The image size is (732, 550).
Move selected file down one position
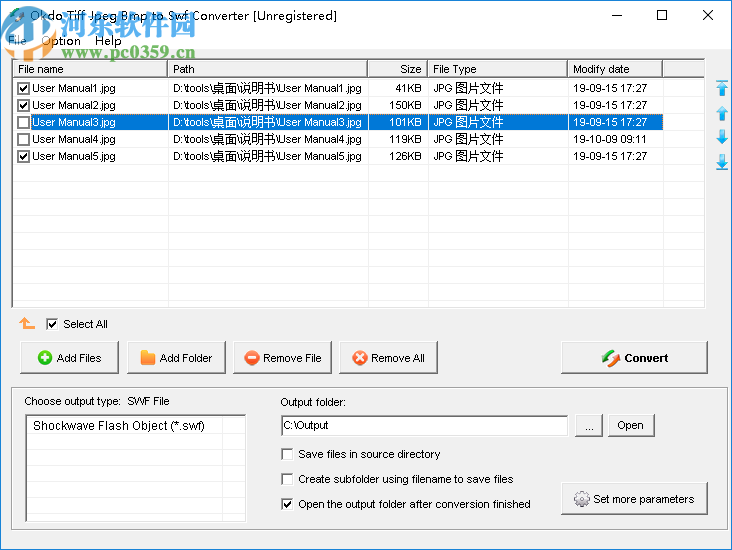point(722,137)
